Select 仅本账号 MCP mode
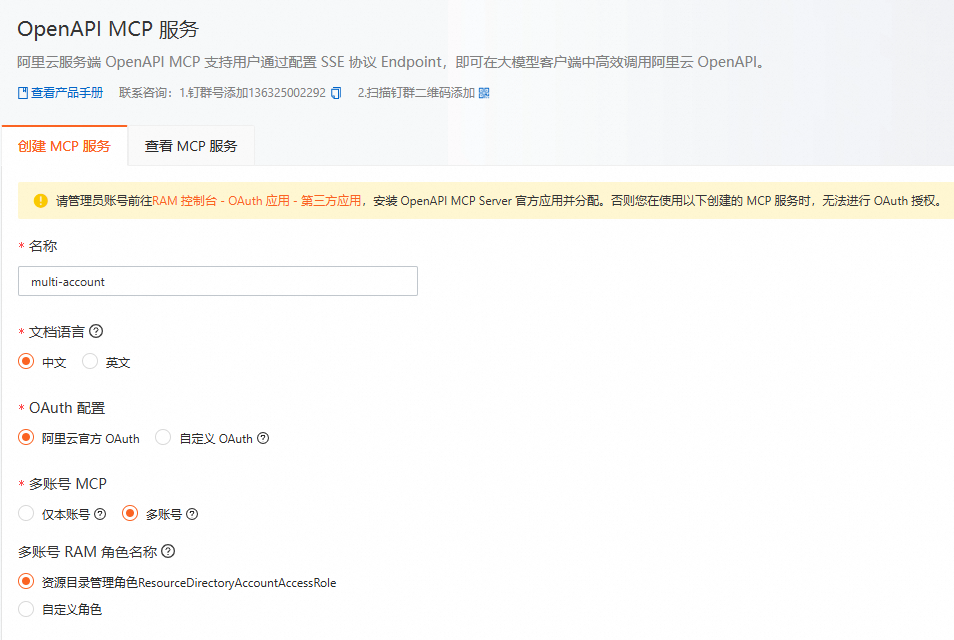954x640 pixels. (26, 513)
